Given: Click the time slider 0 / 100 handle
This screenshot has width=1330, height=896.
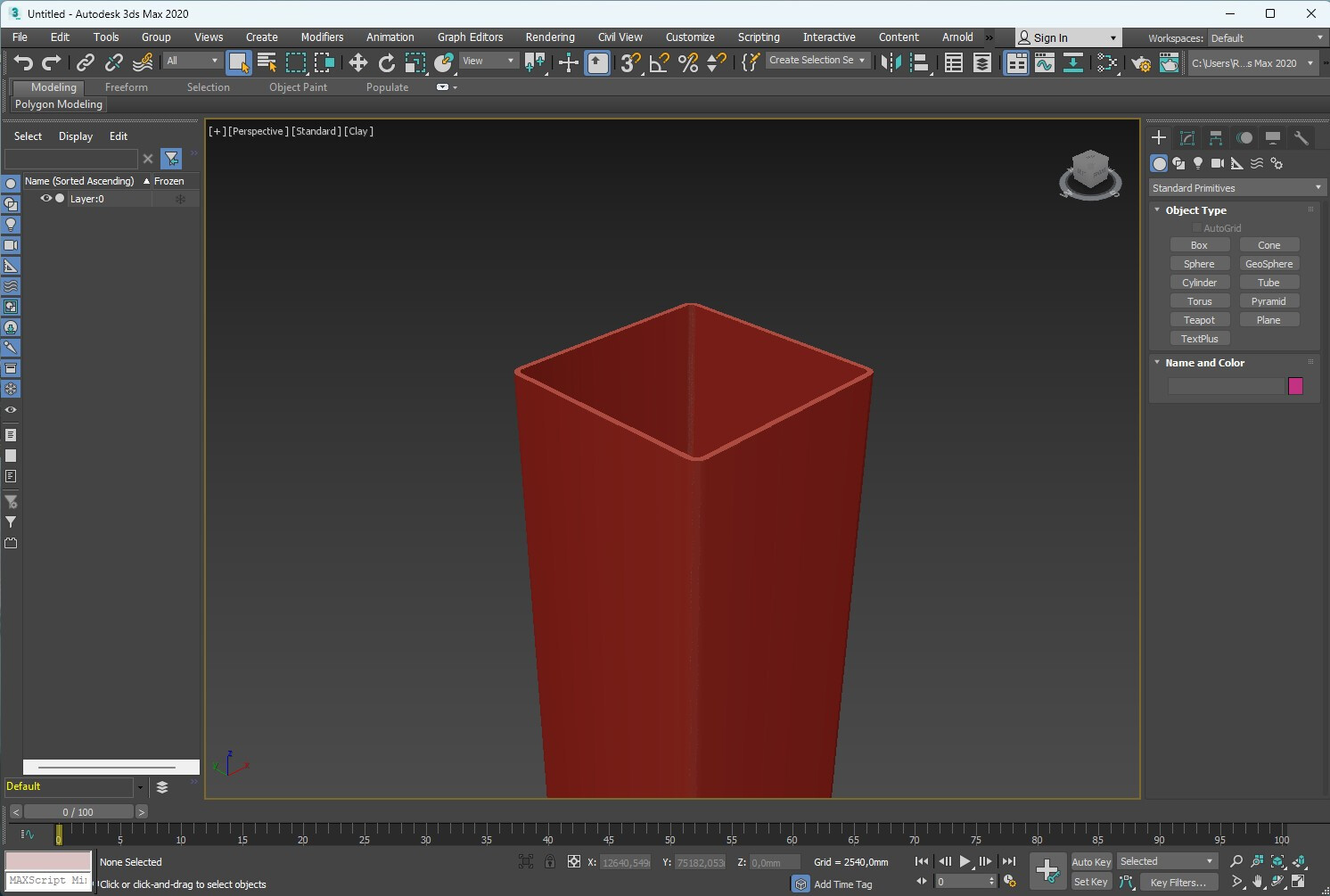Looking at the screenshot, I should (78, 812).
